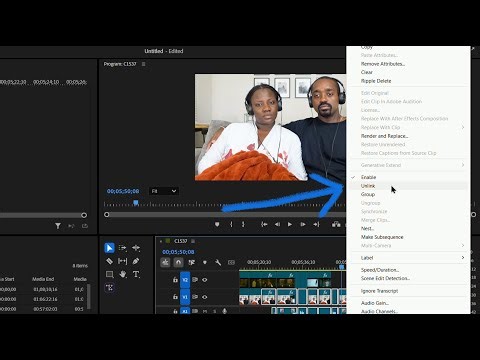
Task: Click Add Marker in timeline header
Action: coord(205,263)
